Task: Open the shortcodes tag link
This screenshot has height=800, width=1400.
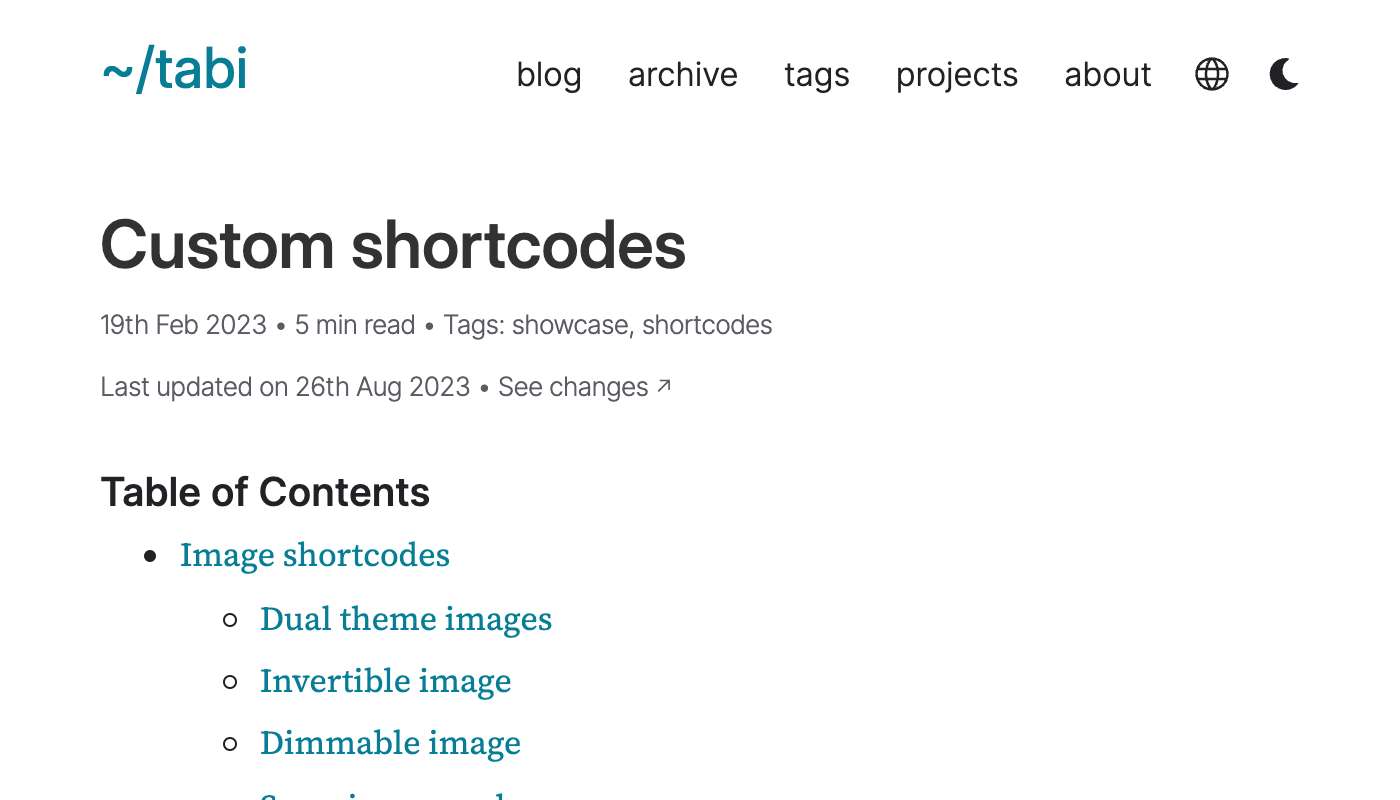Action: pyautogui.click(x=706, y=325)
